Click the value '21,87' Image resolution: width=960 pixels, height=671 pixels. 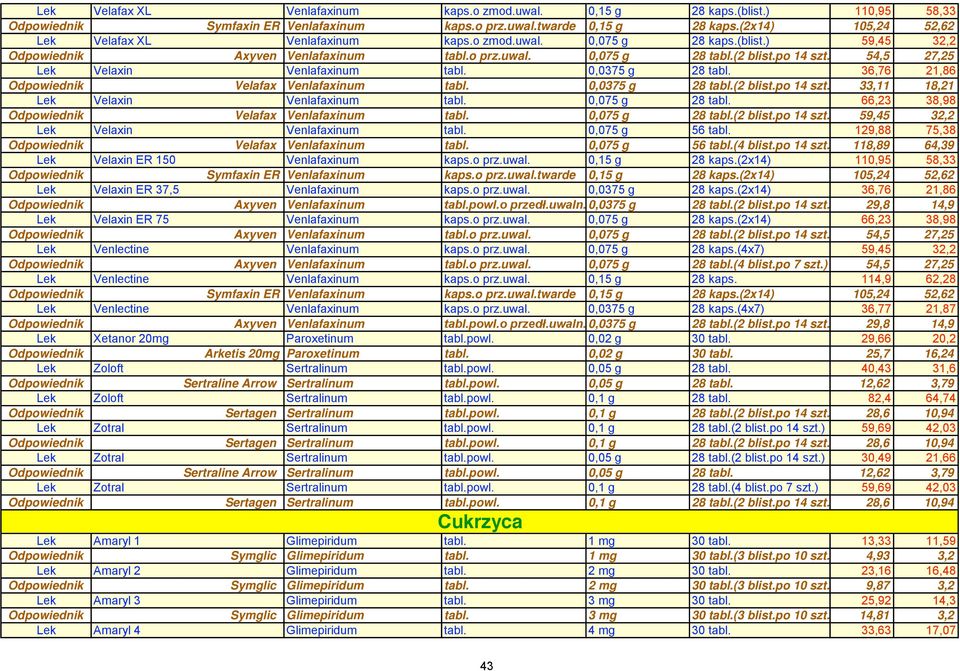[940, 309]
